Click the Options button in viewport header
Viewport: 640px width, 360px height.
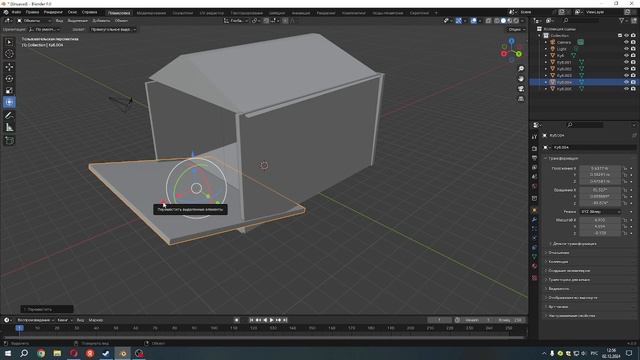pyautogui.click(x=516, y=29)
